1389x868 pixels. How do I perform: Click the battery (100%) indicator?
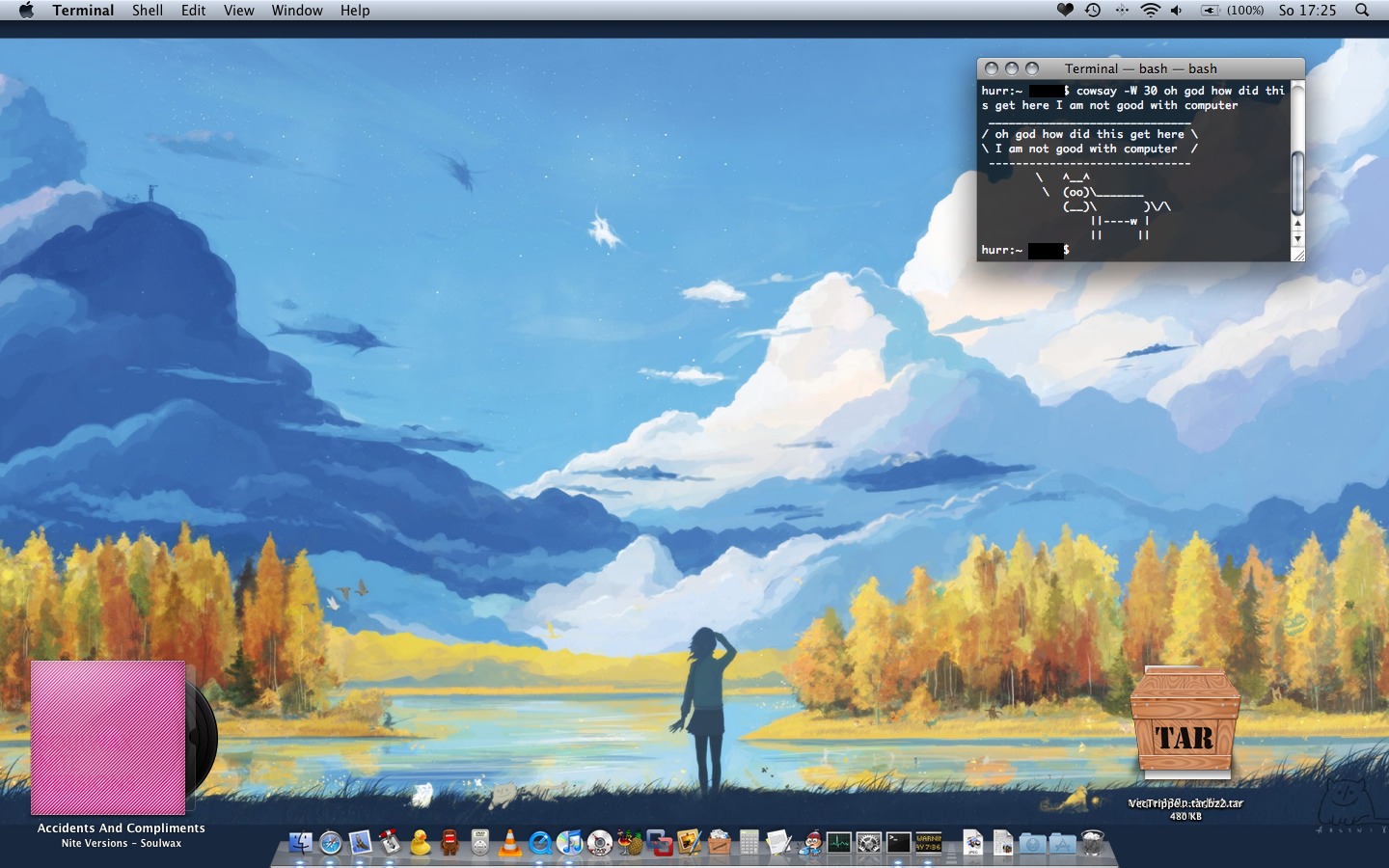click(x=1232, y=11)
